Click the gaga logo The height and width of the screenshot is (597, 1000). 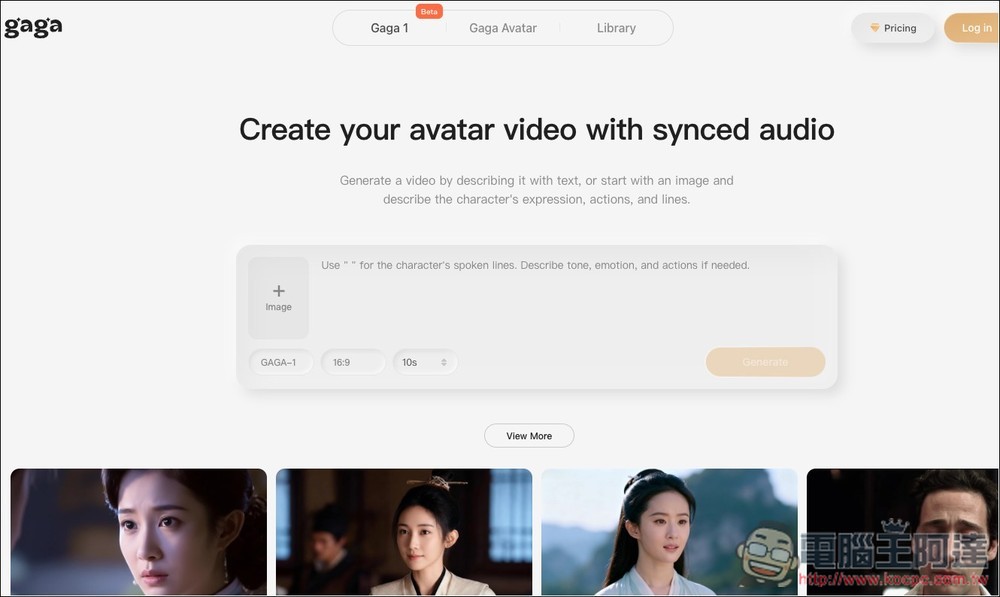point(33,27)
